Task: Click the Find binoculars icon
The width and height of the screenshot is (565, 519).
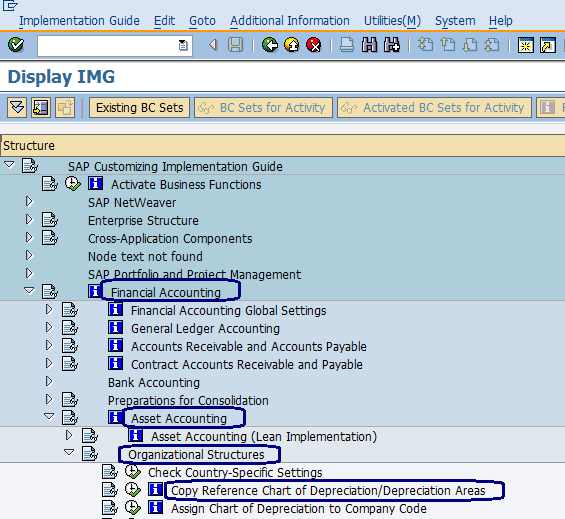Action: [369, 45]
